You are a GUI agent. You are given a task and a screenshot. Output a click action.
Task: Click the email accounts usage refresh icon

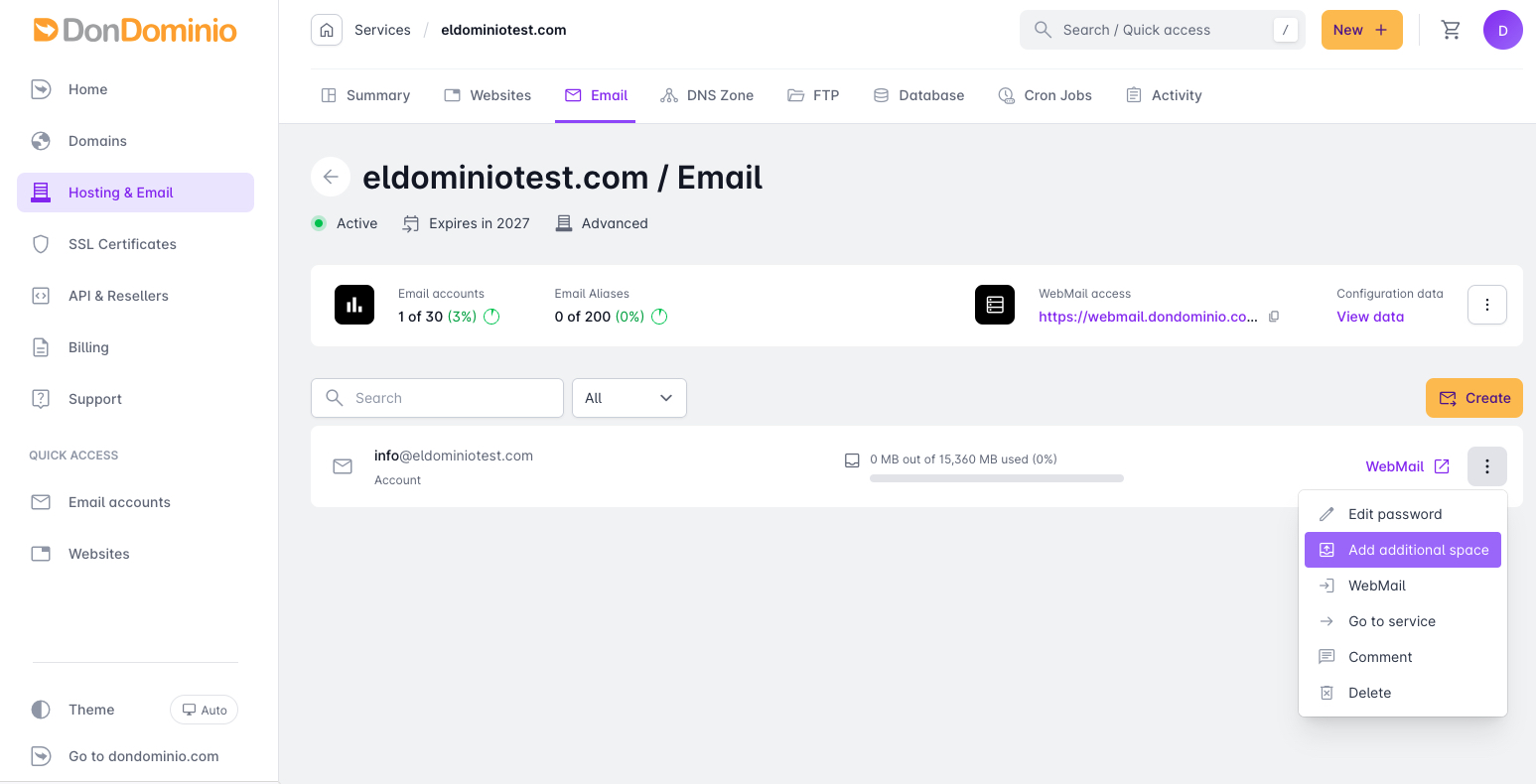coord(491,317)
